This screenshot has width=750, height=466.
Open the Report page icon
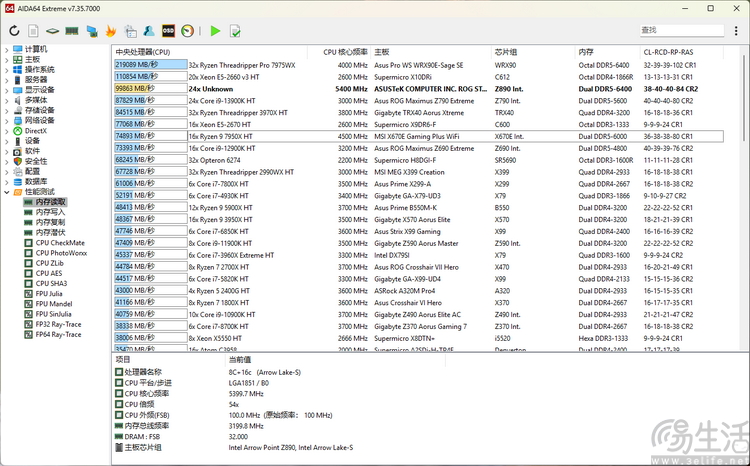pyautogui.click(x=33, y=31)
